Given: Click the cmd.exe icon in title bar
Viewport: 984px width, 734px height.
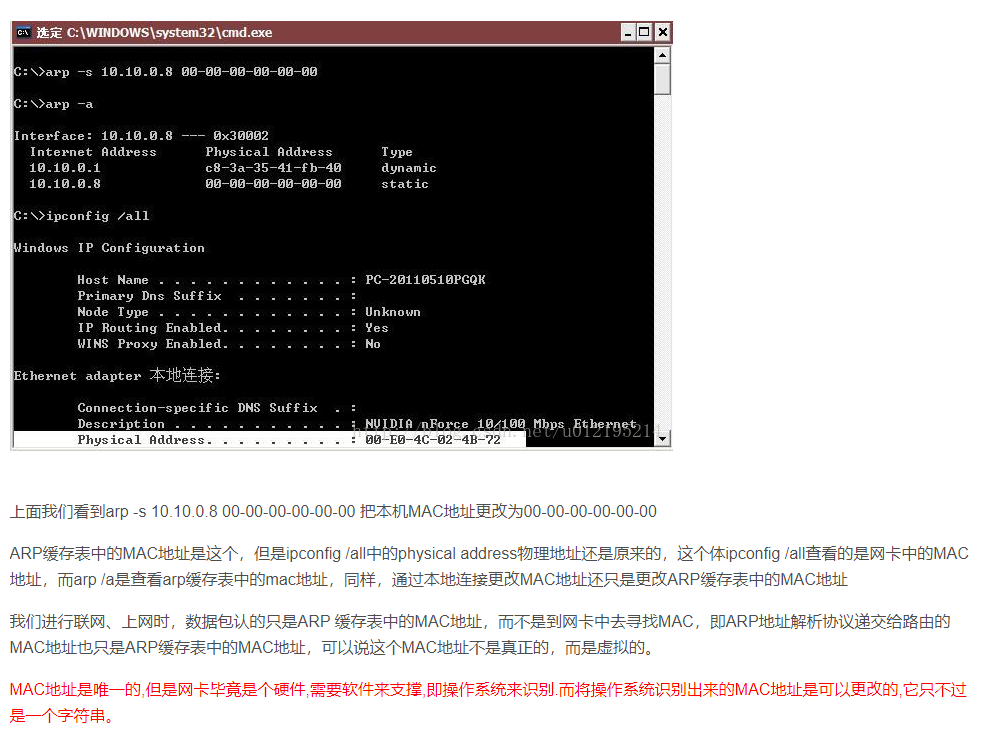Looking at the screenshot, I should (23, 32).
